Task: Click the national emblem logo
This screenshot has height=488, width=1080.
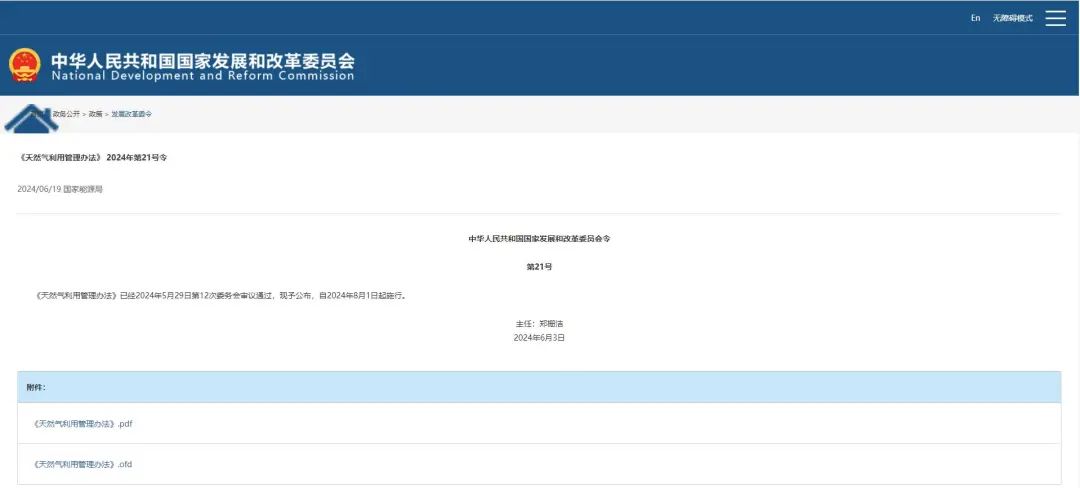Action: pyautogui.click(x=25, y=66)
